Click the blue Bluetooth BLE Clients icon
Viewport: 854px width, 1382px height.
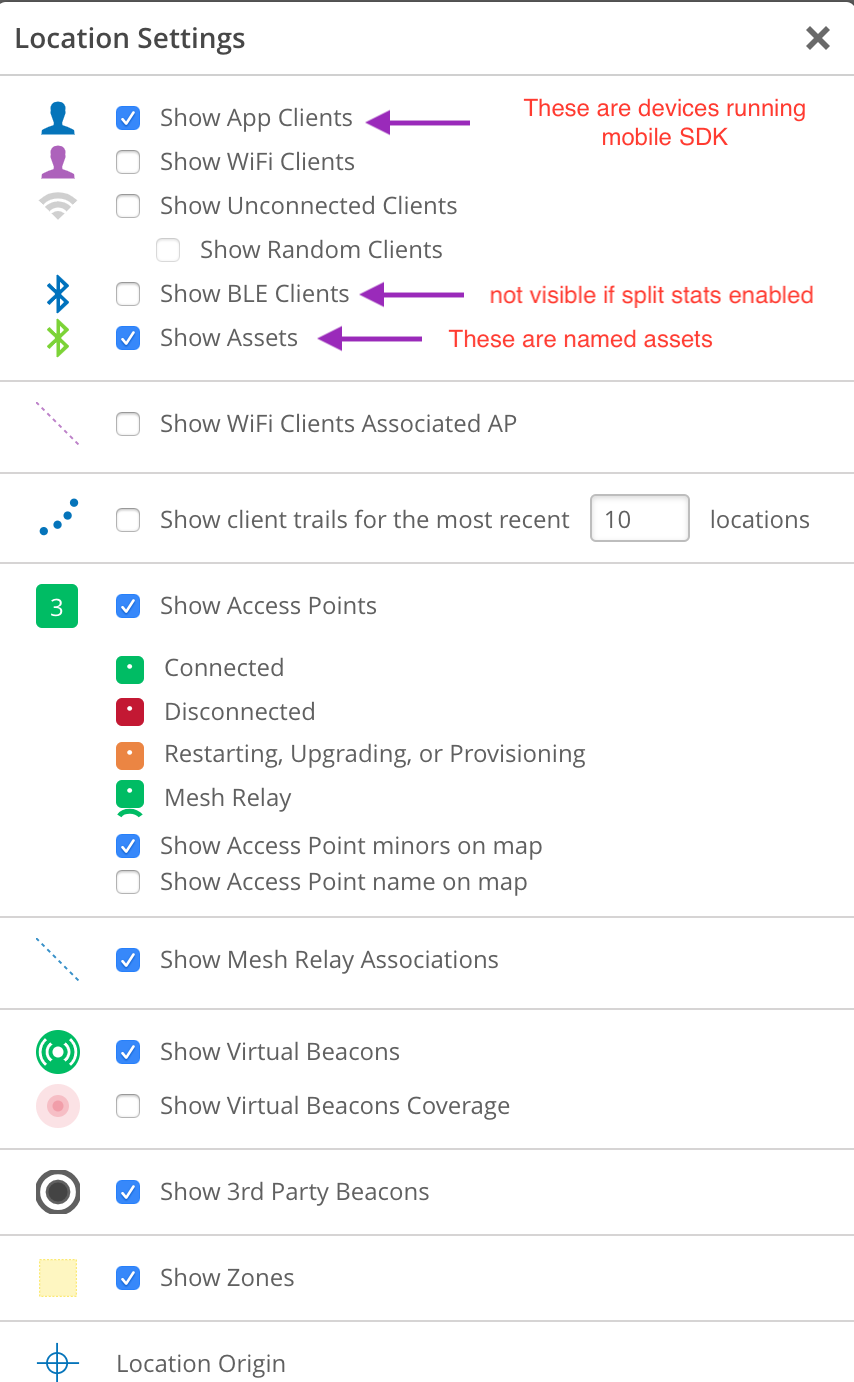tap(58, 294)
